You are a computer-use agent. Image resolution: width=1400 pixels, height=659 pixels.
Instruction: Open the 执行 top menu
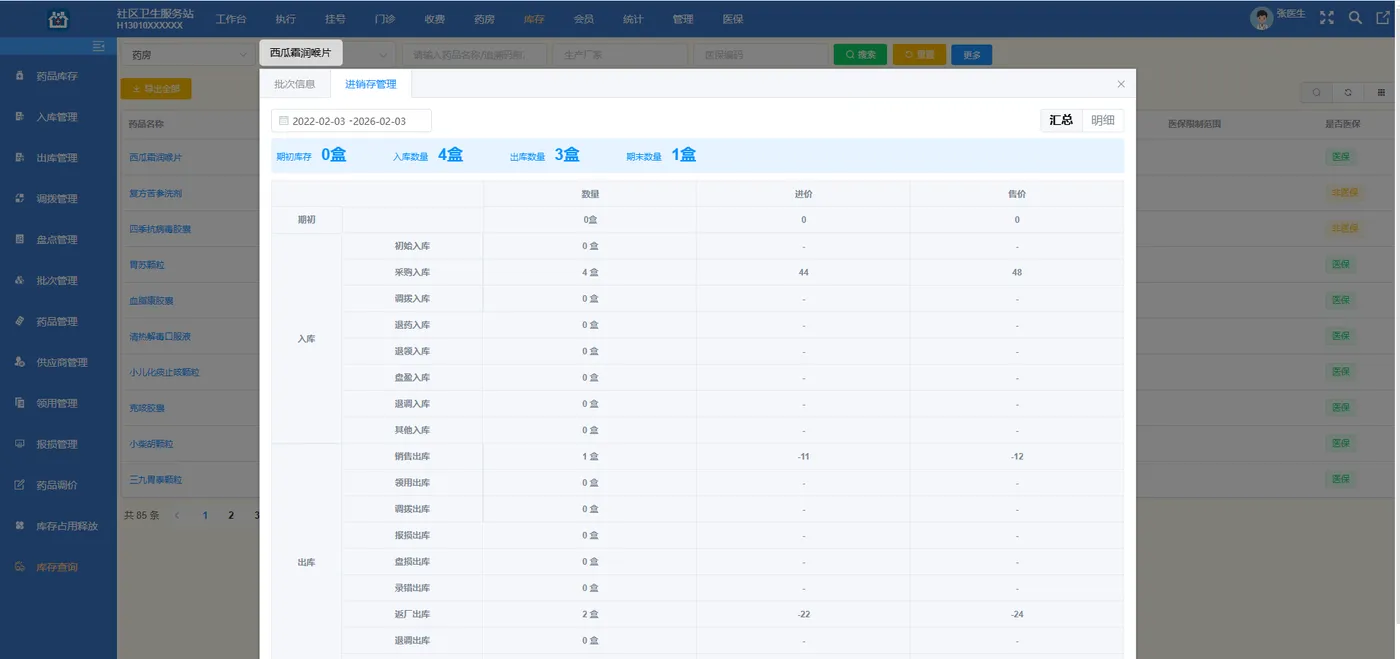286,19
